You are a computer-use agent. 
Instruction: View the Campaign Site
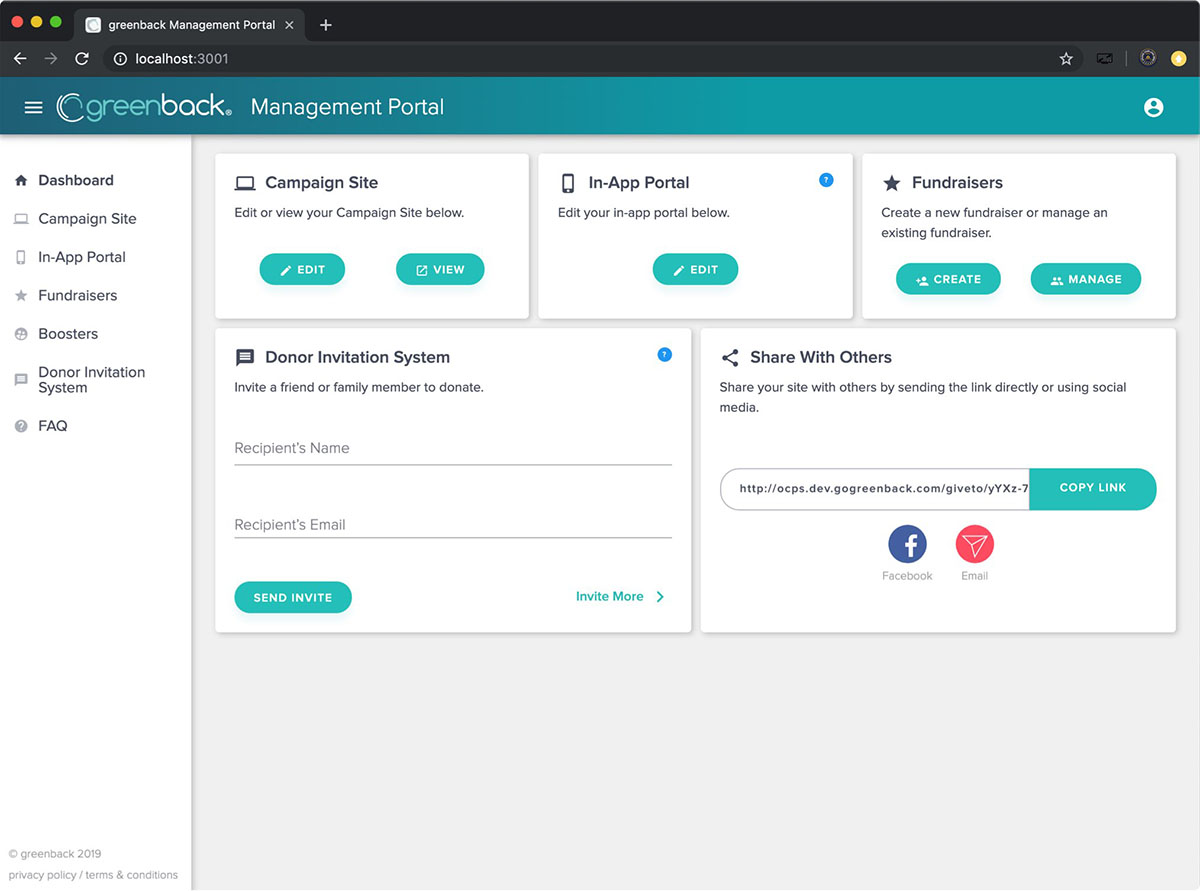[440, 270]
